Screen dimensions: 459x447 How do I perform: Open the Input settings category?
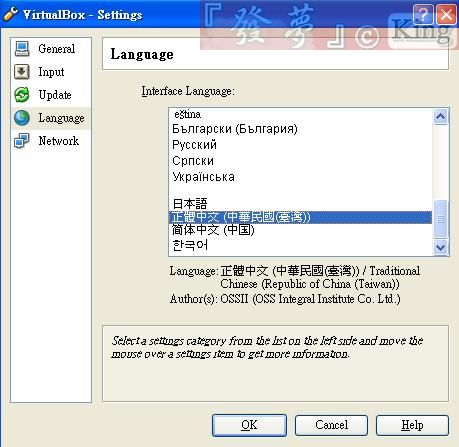pos(51,72)
